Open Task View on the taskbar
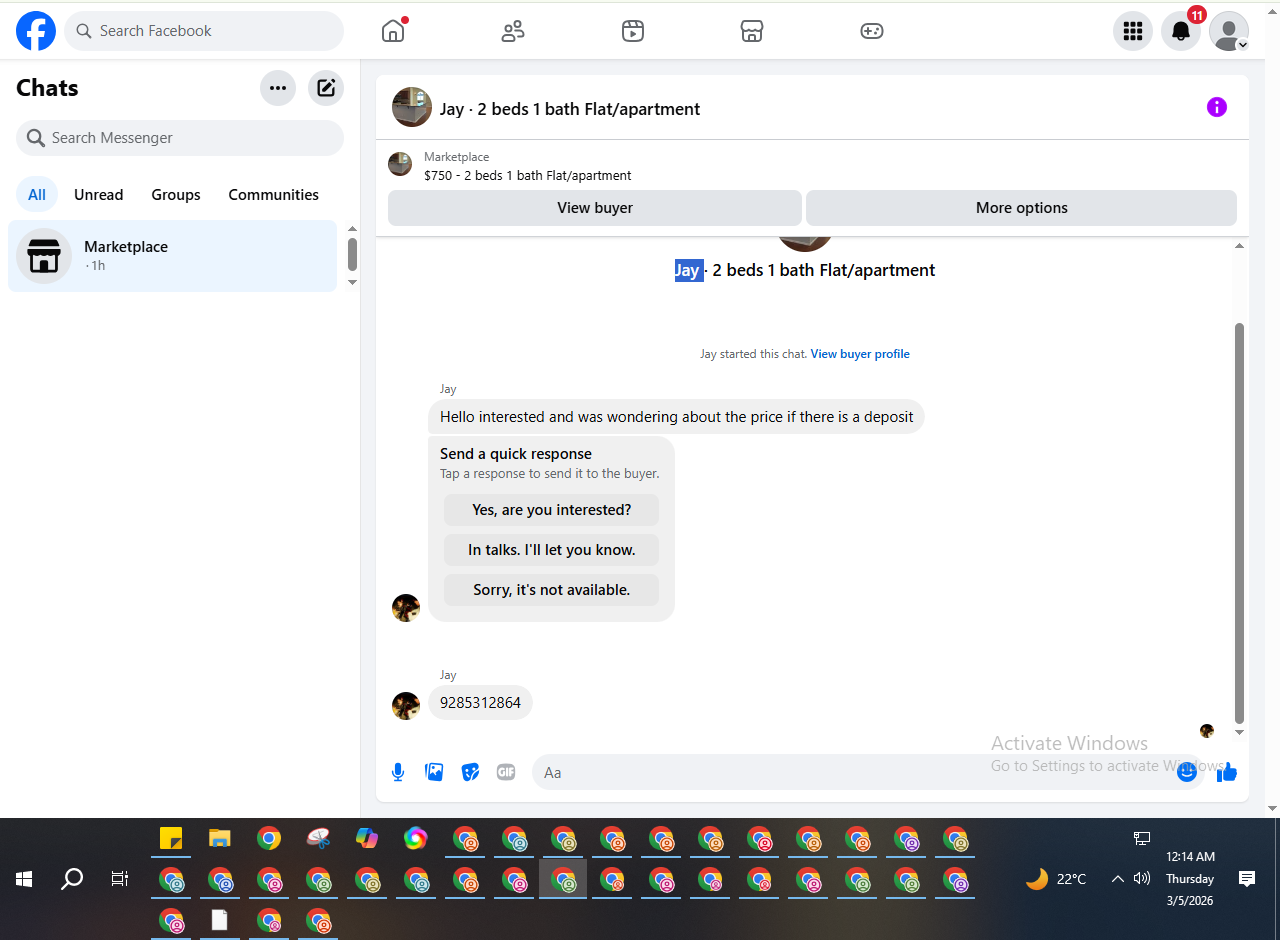The image size is (1280, 940). (120, 879)
